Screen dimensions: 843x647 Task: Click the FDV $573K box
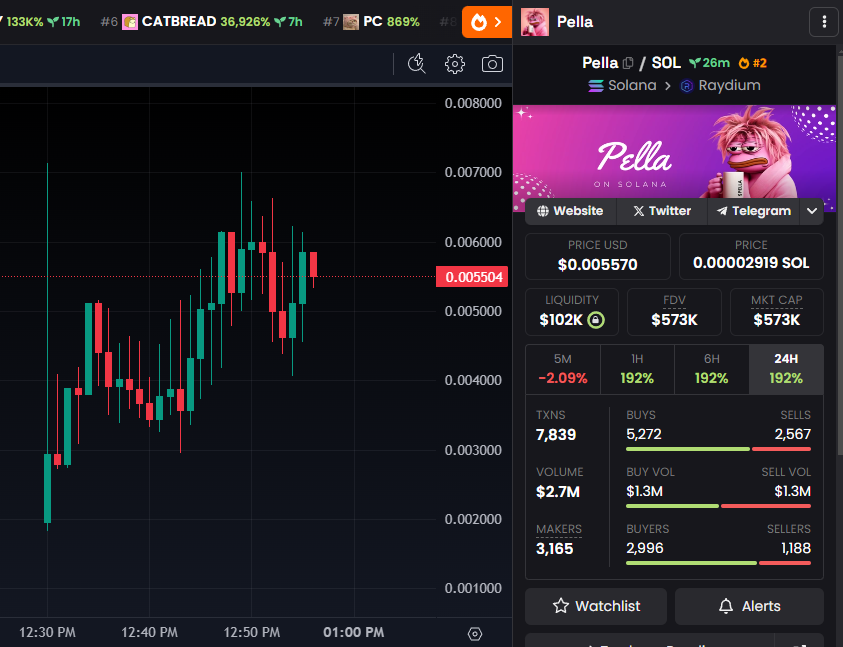(674, 312)
